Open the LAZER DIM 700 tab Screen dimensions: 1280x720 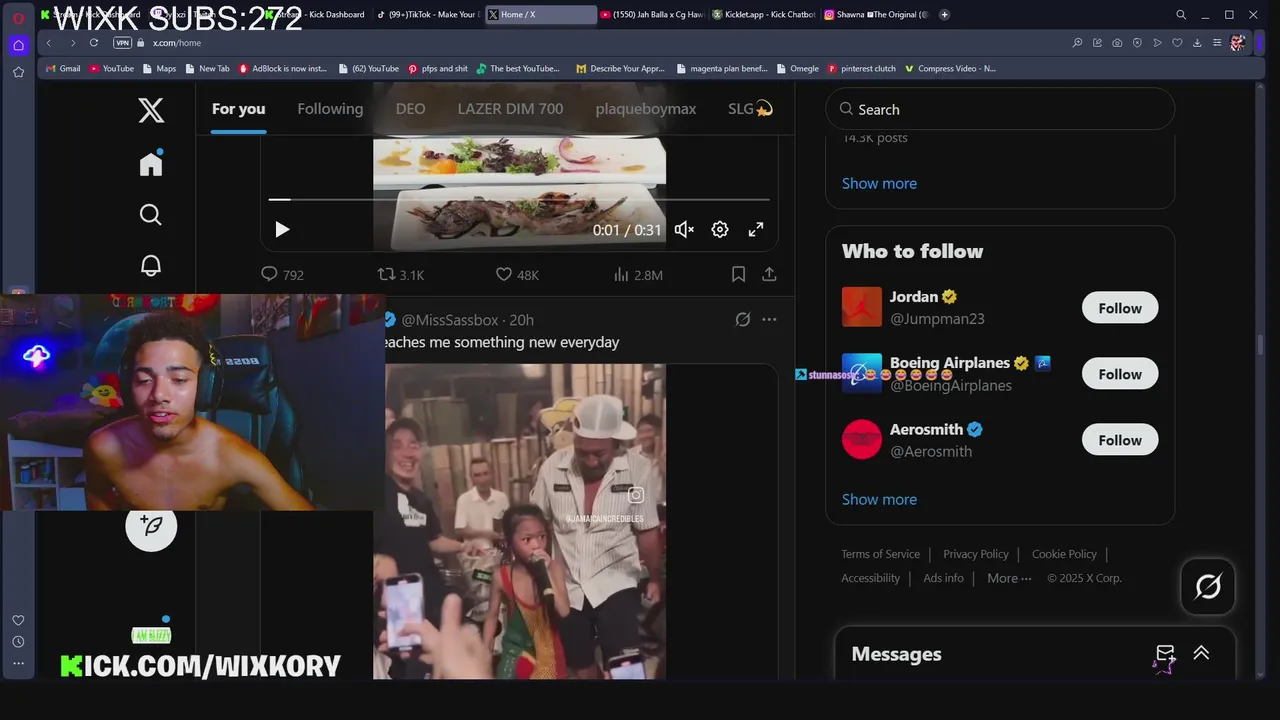(510, 109)
